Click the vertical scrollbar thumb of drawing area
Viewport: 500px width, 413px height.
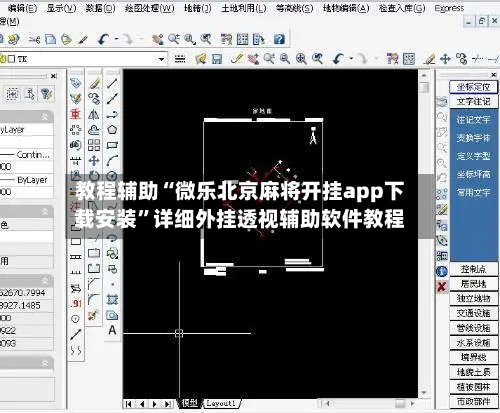(x=424, y=88)
